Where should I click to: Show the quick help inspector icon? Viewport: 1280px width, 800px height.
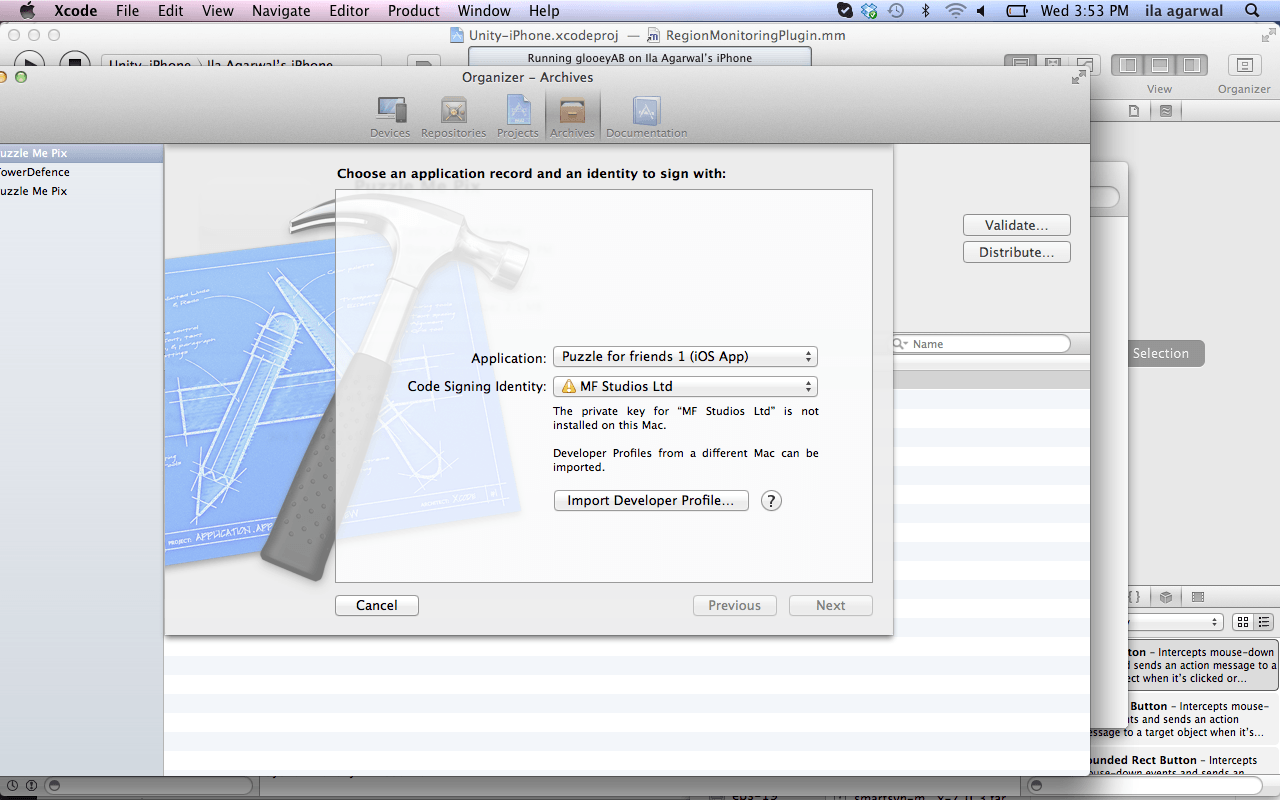click(x=1166, y=111)
